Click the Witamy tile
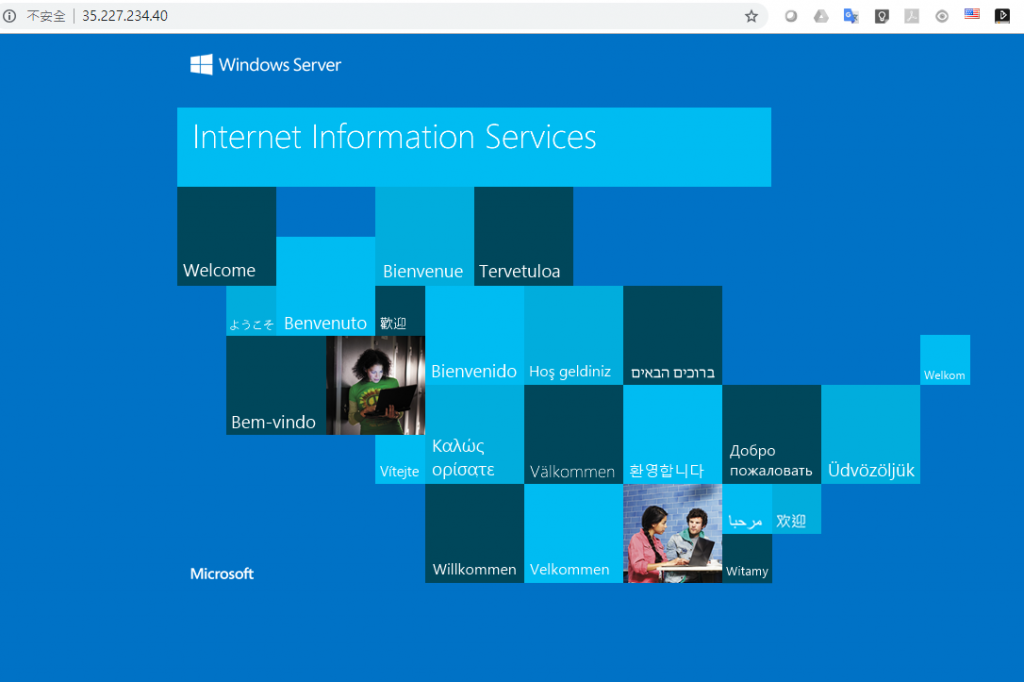This screenshot has height=682, width=1024. coord(747,559)
